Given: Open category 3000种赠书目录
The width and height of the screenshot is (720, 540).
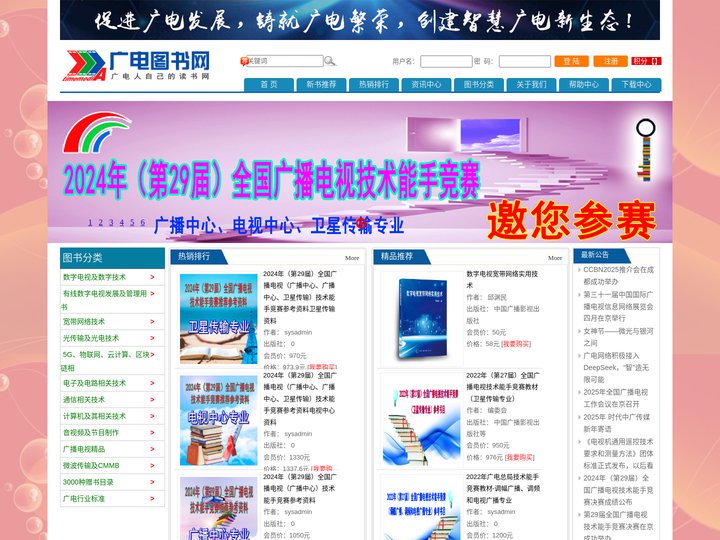Looking at the screenshot, I should click(88, 482).
